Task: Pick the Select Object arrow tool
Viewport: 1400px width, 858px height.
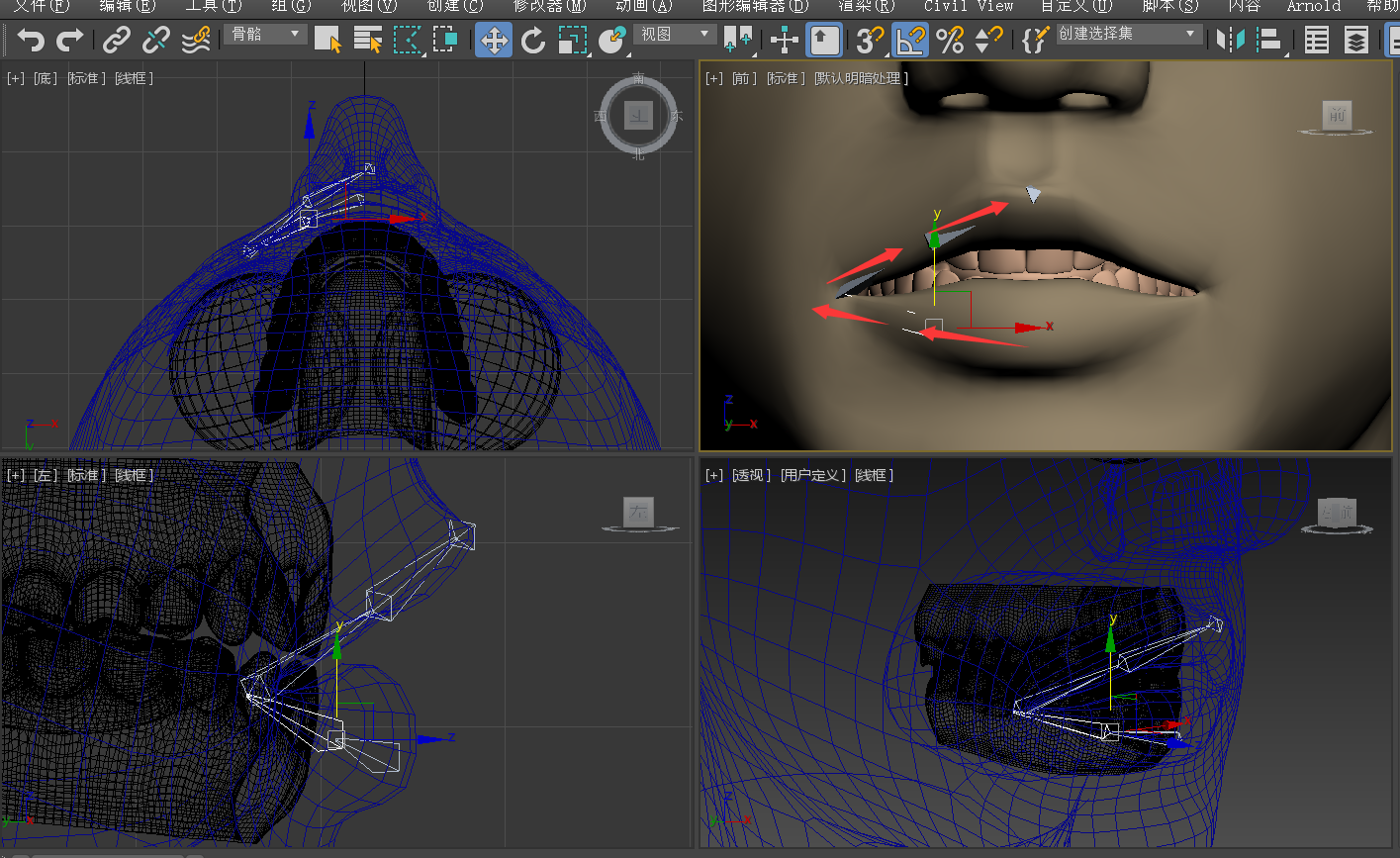Action: pos(327,41)
